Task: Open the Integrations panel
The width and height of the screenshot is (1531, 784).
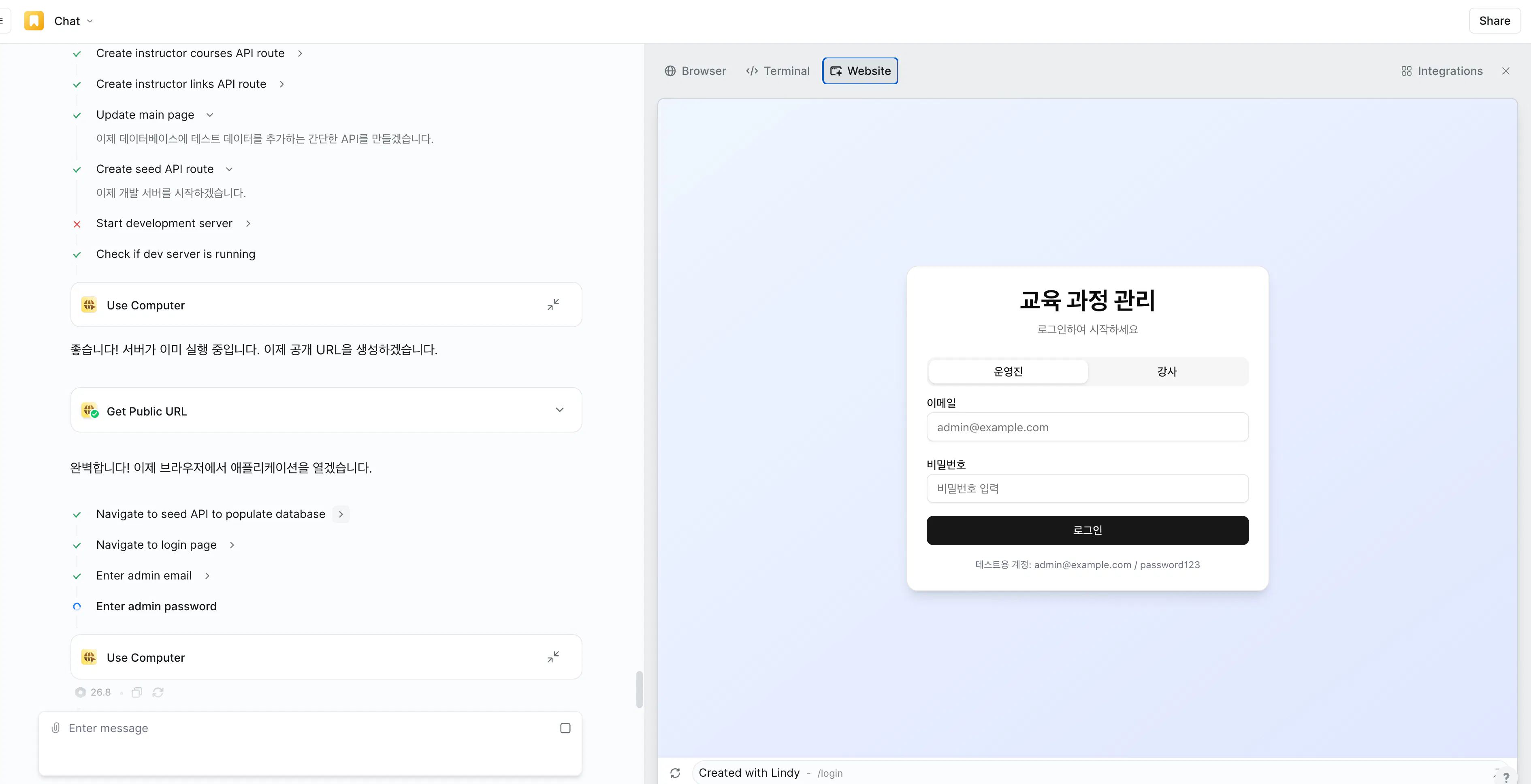Action: [1441, 71]
